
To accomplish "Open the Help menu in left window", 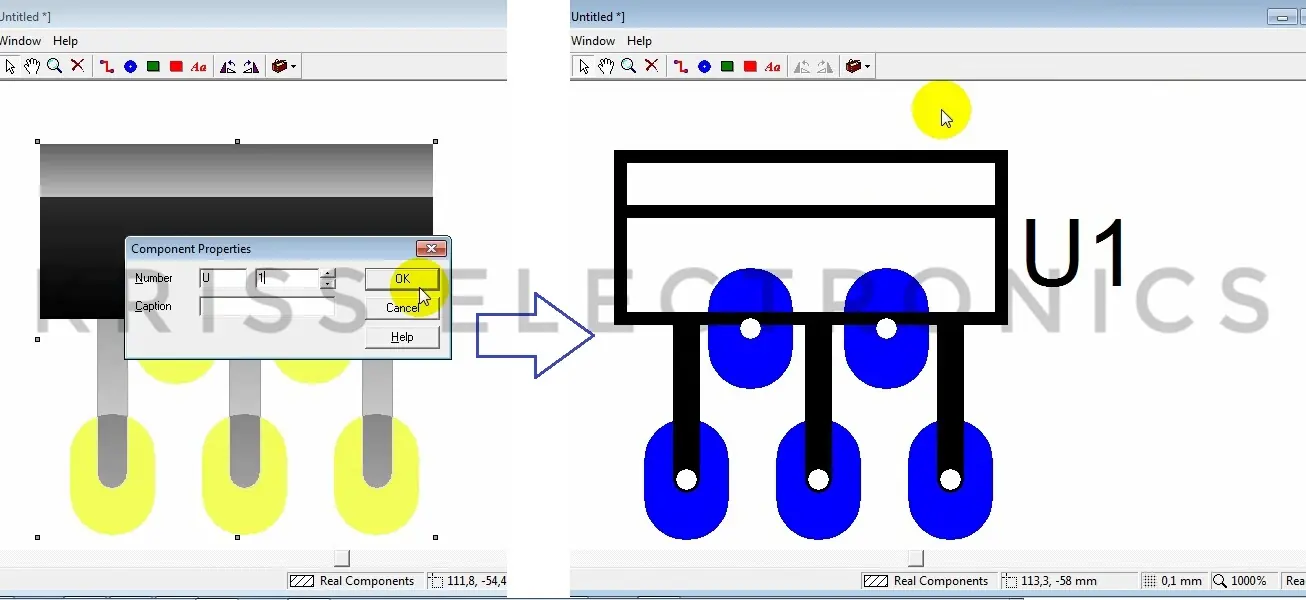I will 65,41.
